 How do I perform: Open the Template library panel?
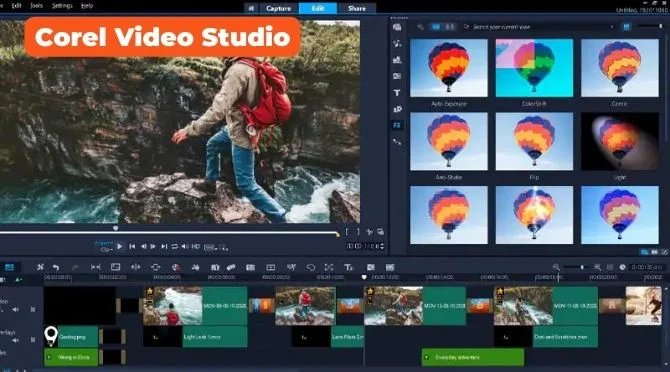(397, 60)
